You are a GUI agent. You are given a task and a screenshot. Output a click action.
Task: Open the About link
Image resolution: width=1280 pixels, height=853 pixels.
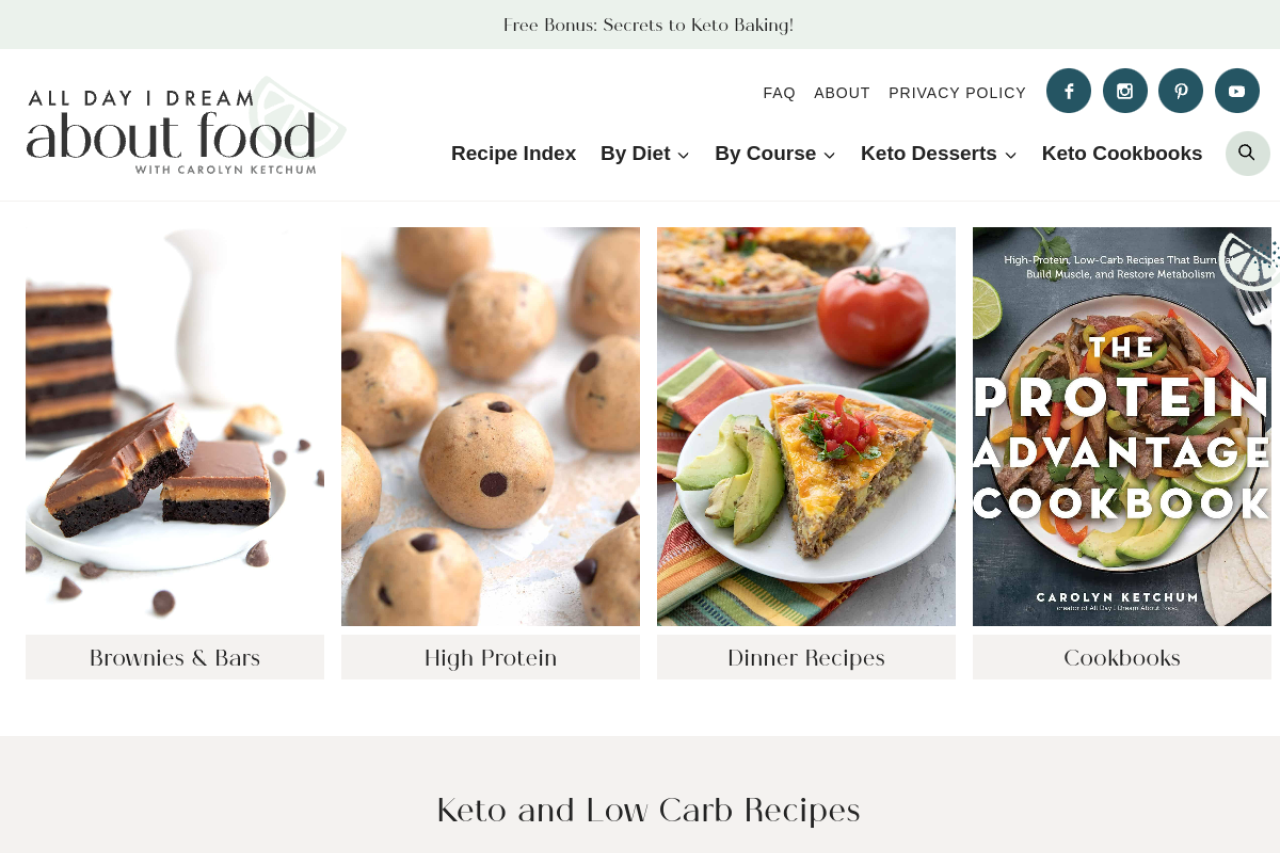(842, 93)
